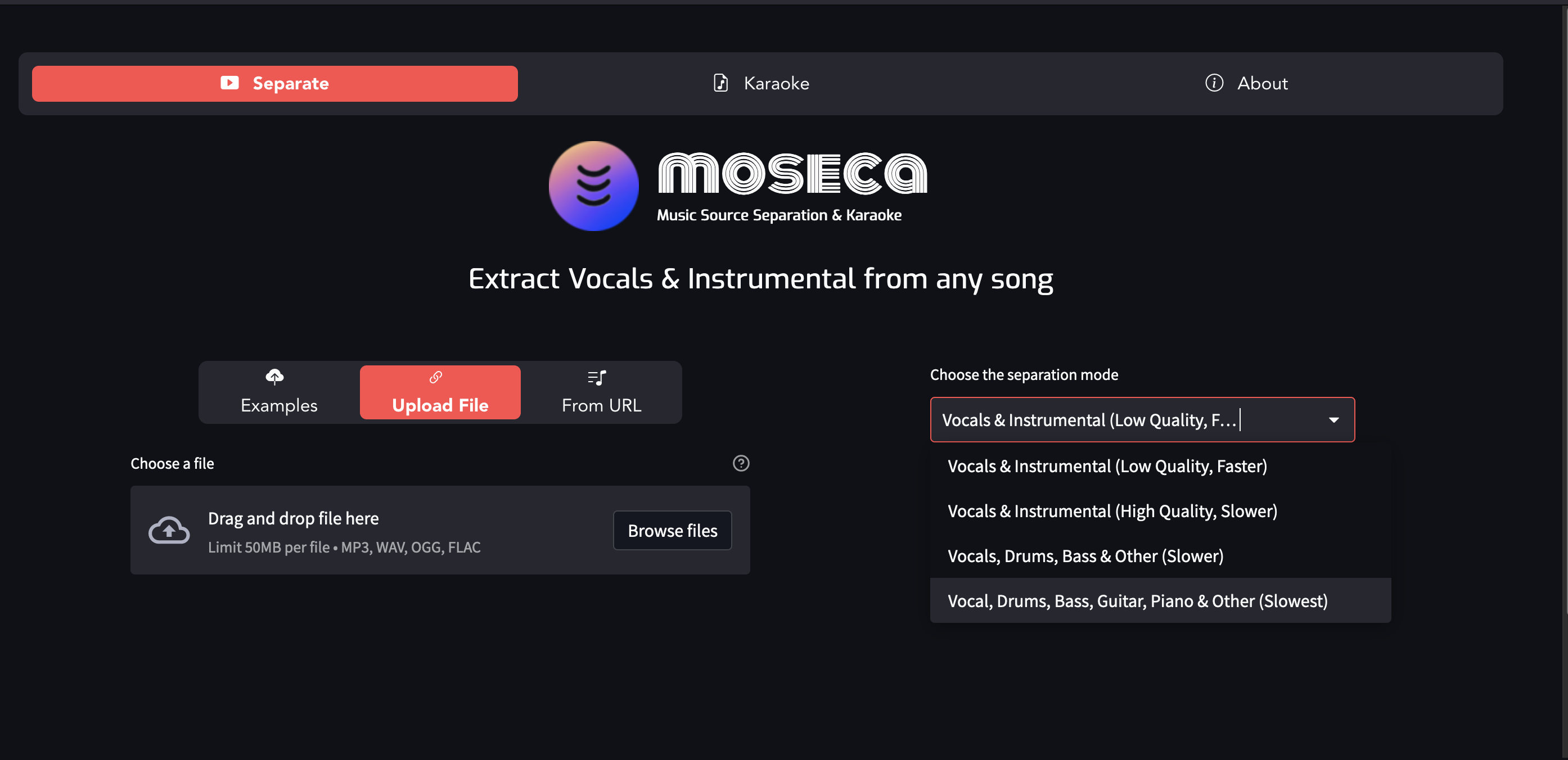Click the play icon on the Separate tab
Viewport: 1568px width, 760px height.
click(x=229, y=83)
